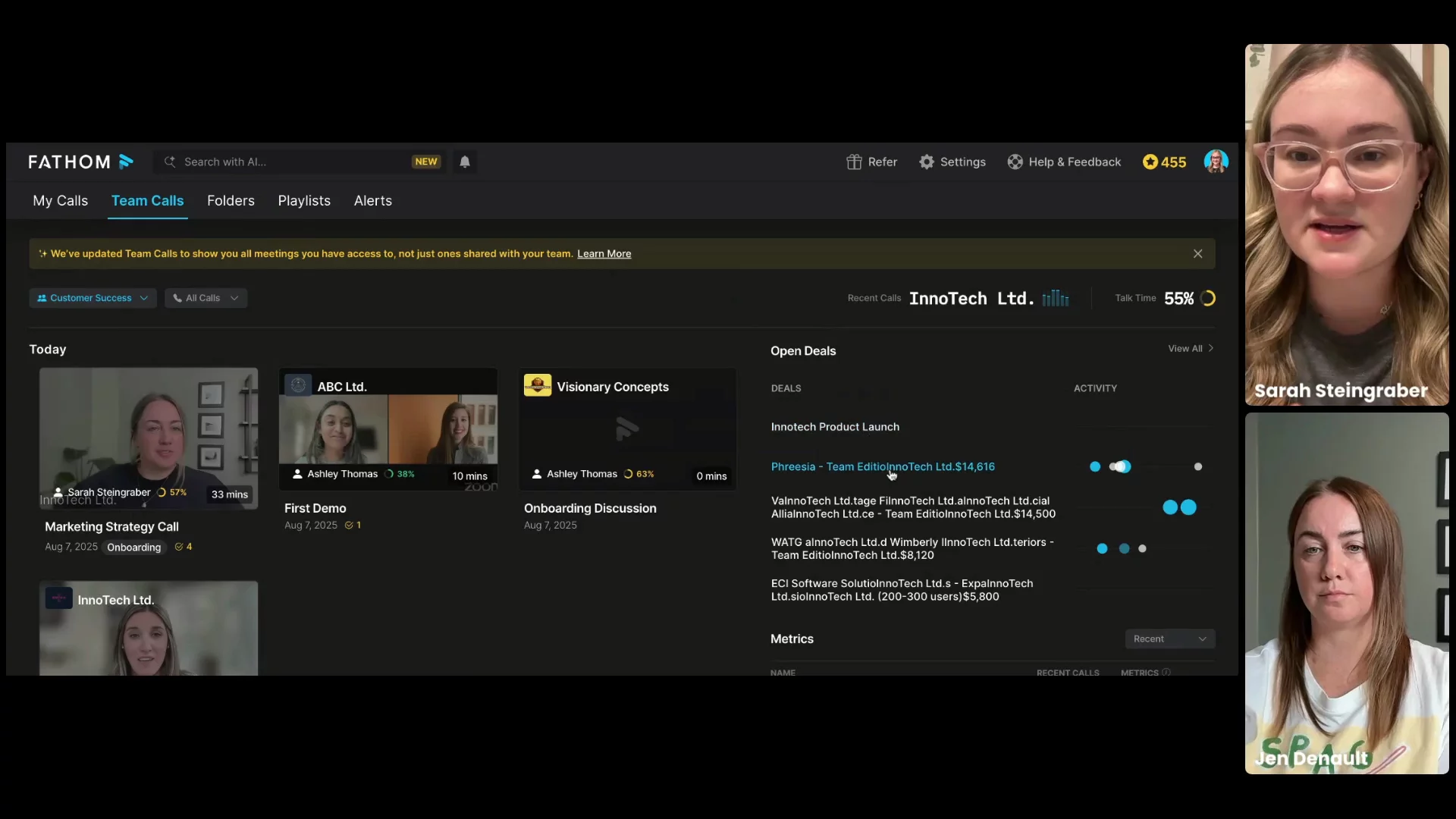Open the ECI Software $5,800 deal row

(x=902, y=589)
